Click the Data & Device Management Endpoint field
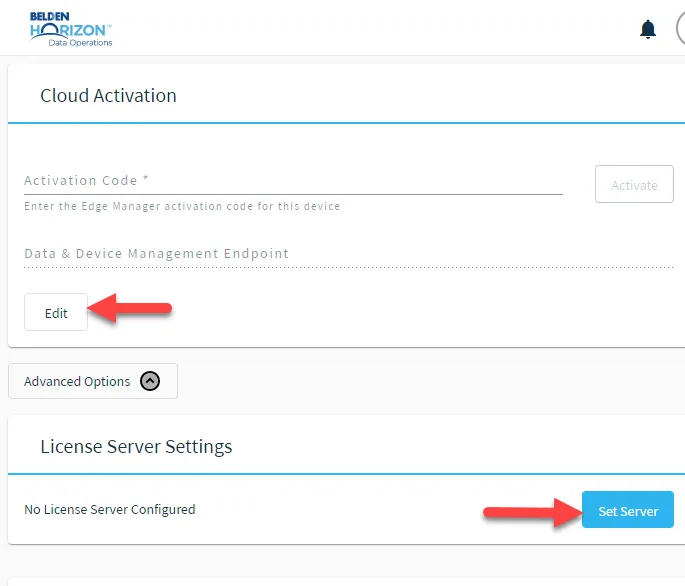685x586 pixels. point(349,255)
